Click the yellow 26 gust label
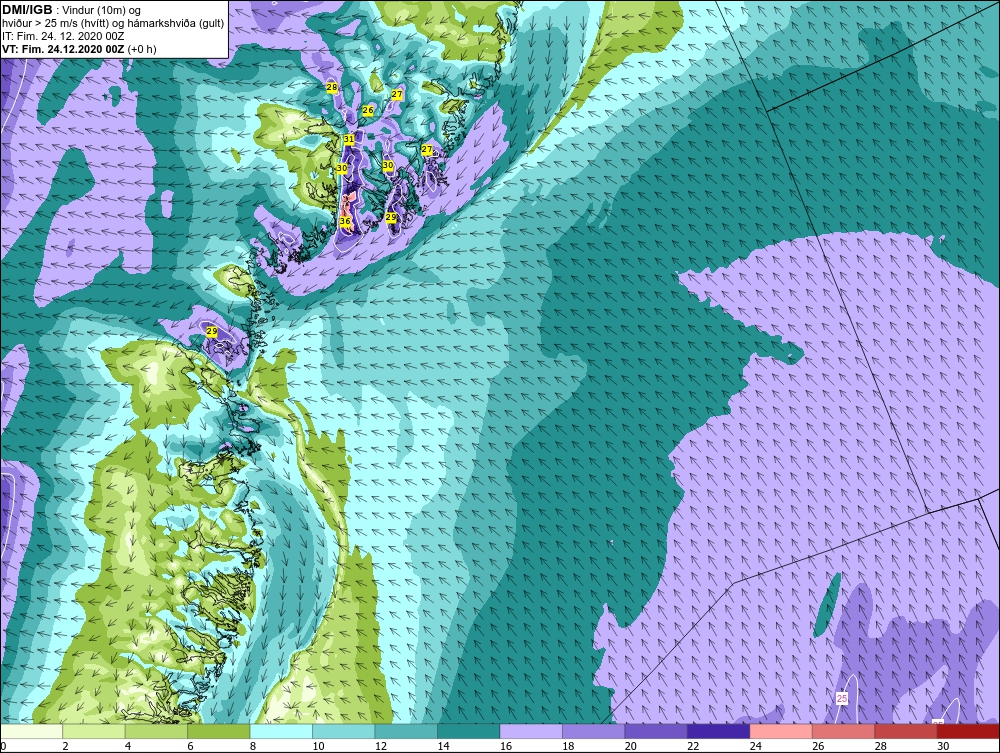The height and width of the screenshot is (753, 1000). pyautogui.click(x=367, y=110)
